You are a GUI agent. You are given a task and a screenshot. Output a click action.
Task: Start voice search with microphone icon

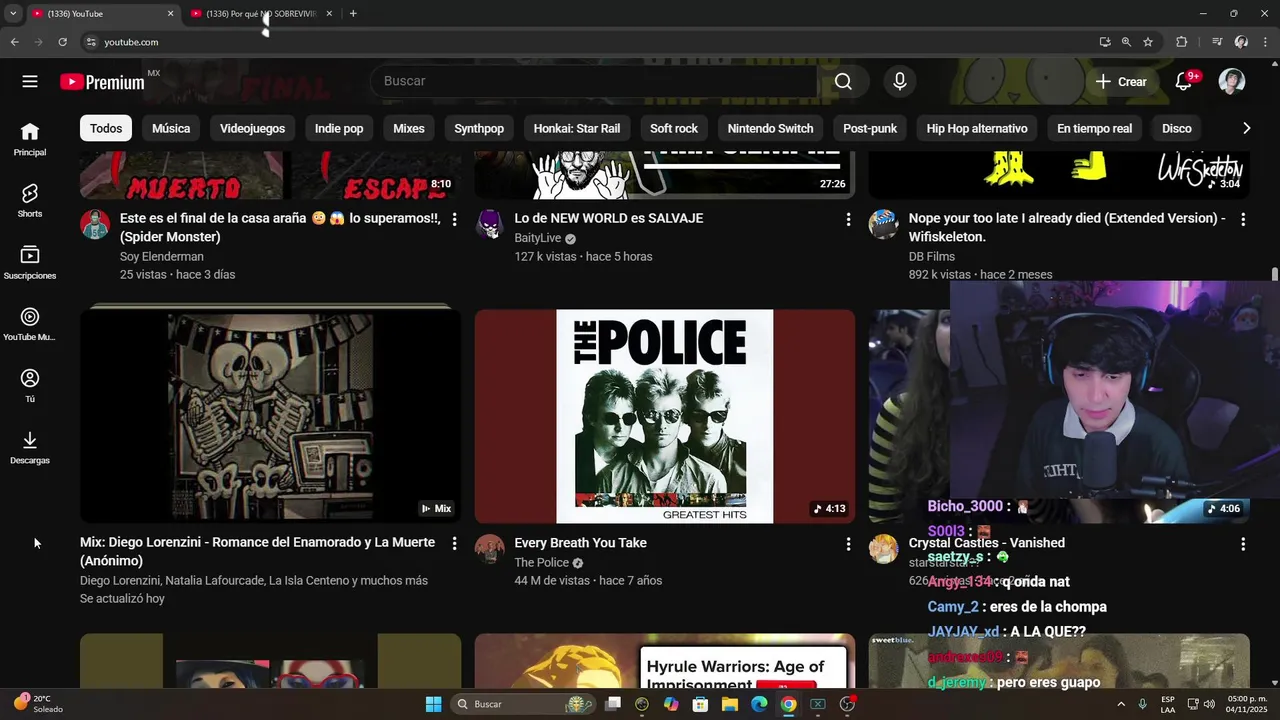(900, 82)
